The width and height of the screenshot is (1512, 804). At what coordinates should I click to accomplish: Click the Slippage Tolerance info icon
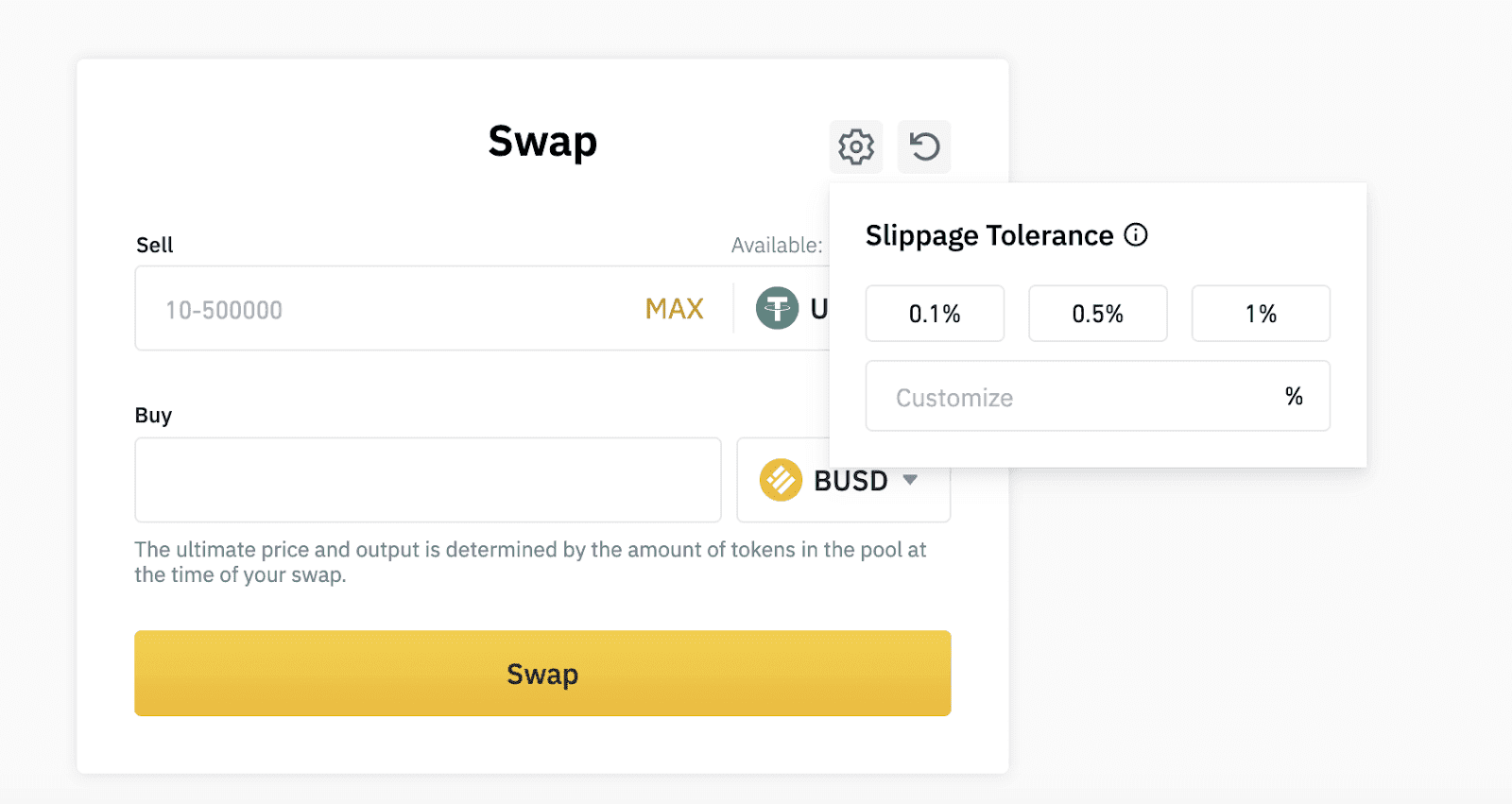[x=1136, y=235]
